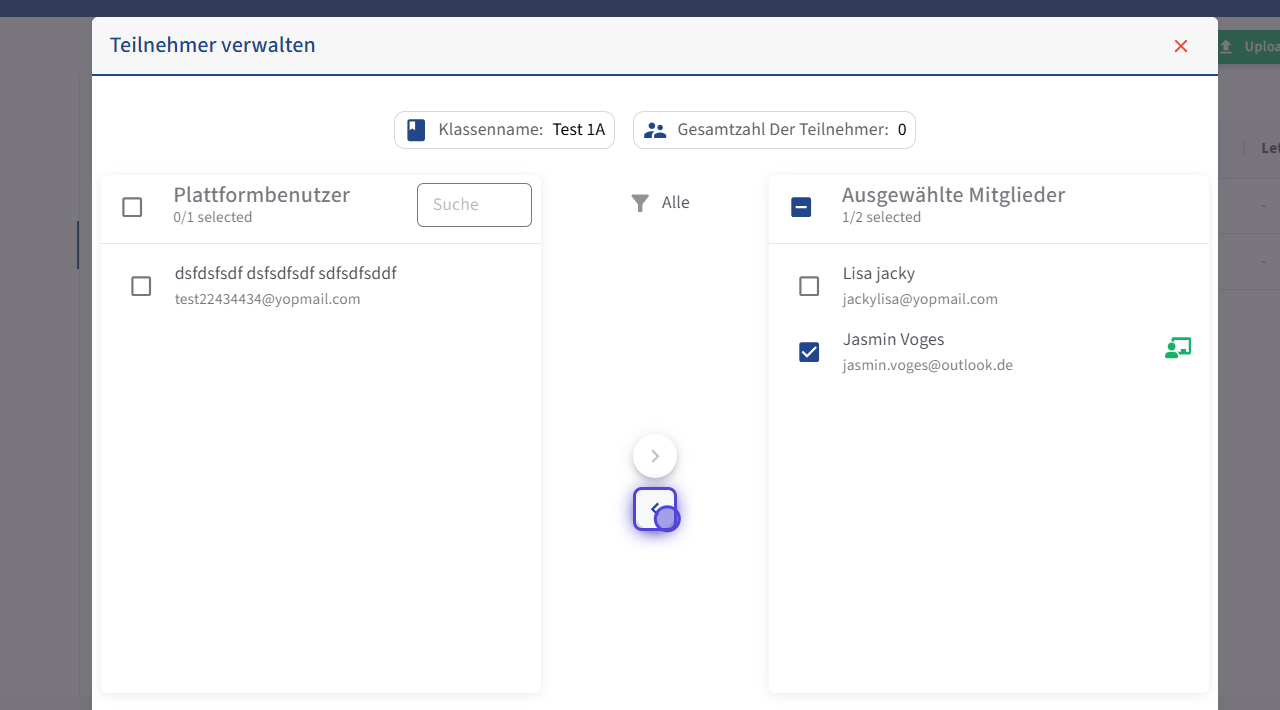Screen dimensions: 1280x710
Task: Click the jackylisa@yopmail.com email text
Action: click(x=920, y=299)
